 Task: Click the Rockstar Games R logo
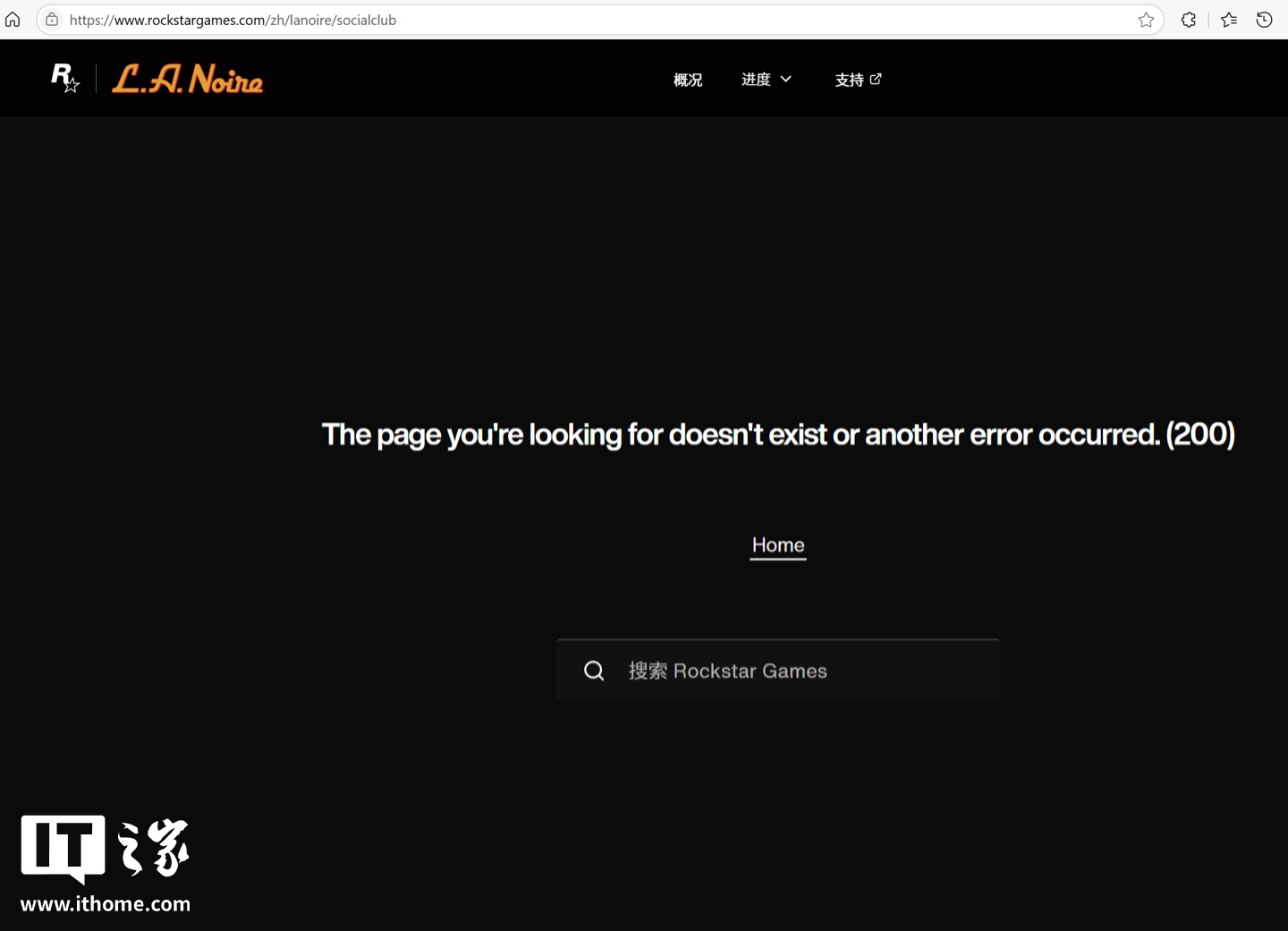pos(65,78)
